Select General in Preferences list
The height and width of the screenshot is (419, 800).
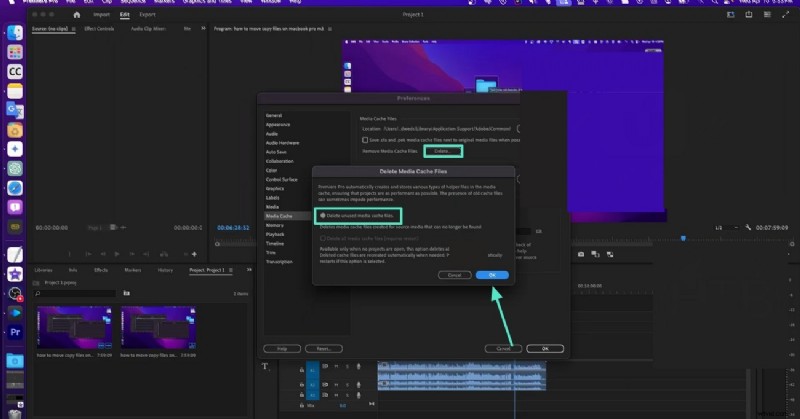(274, 116)
